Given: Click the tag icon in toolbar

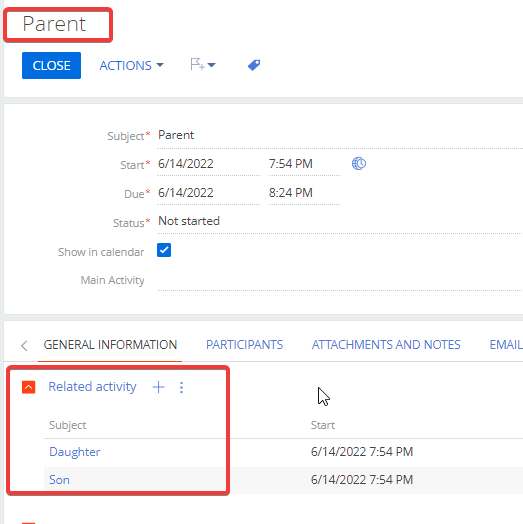Looking at the screenshot, I should 254,65.
